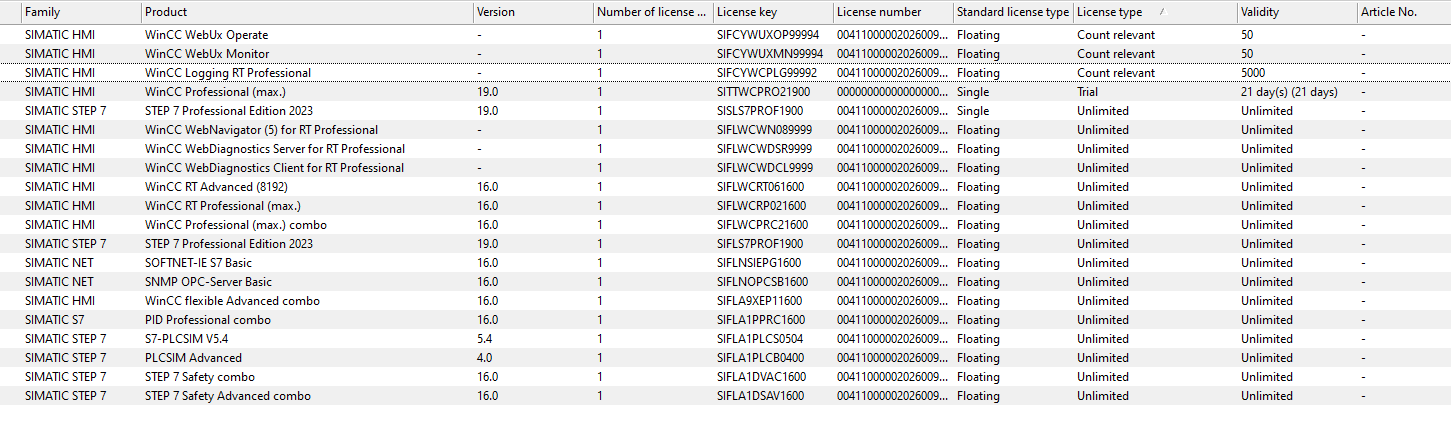Select STEP 7 Safety Advanced combo row
1451x427 pixels.
click(725, 396)
